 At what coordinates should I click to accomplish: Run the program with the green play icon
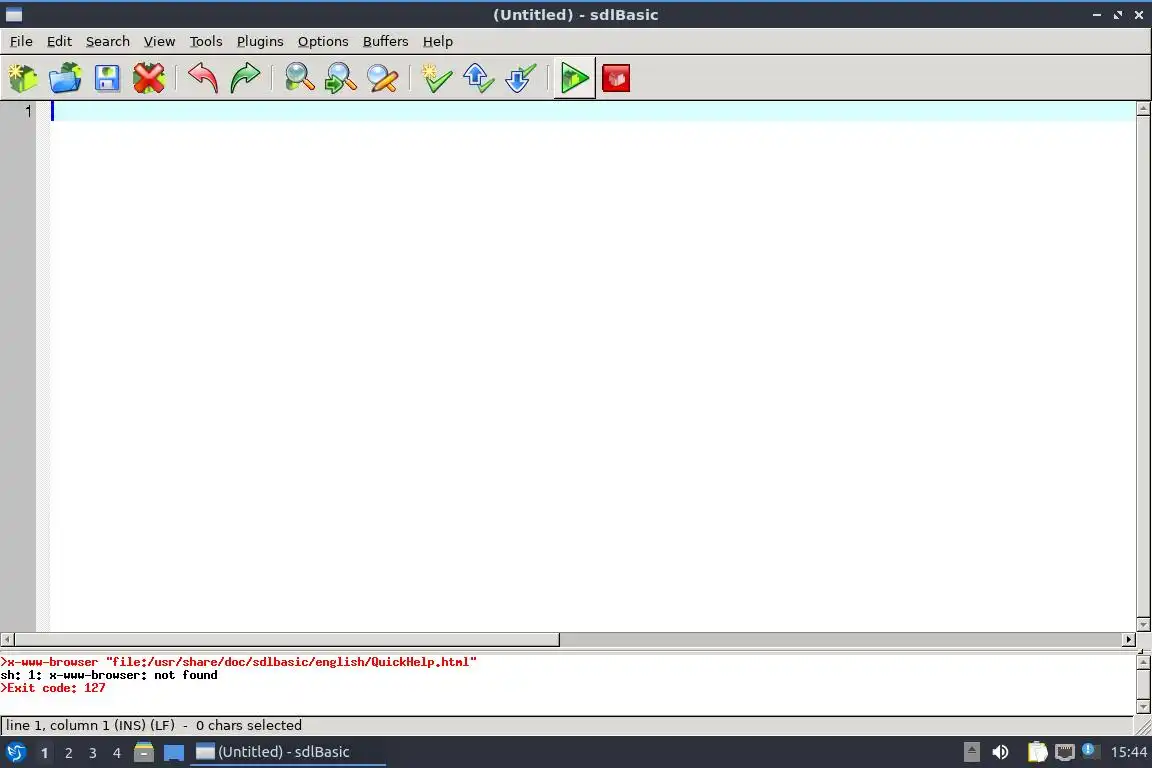[575, 78]
